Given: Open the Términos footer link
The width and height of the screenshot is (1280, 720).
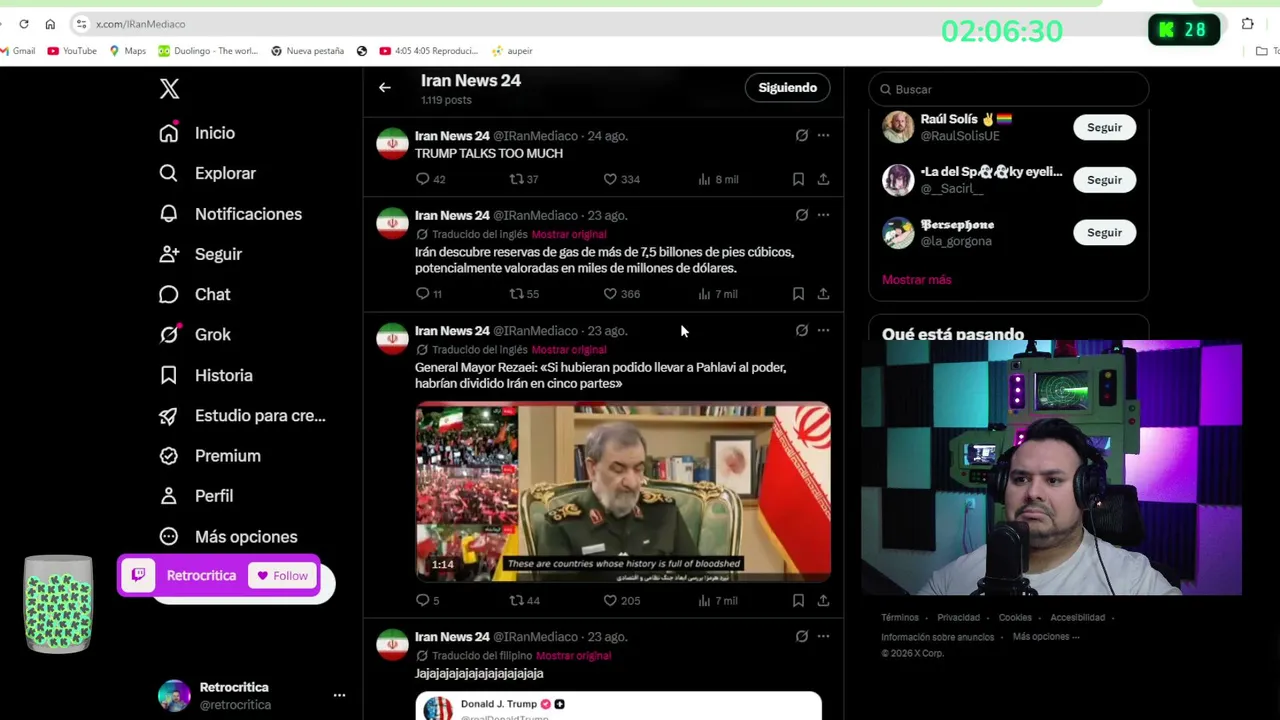Looking at the screenshot, I should (x=900, y=618).
